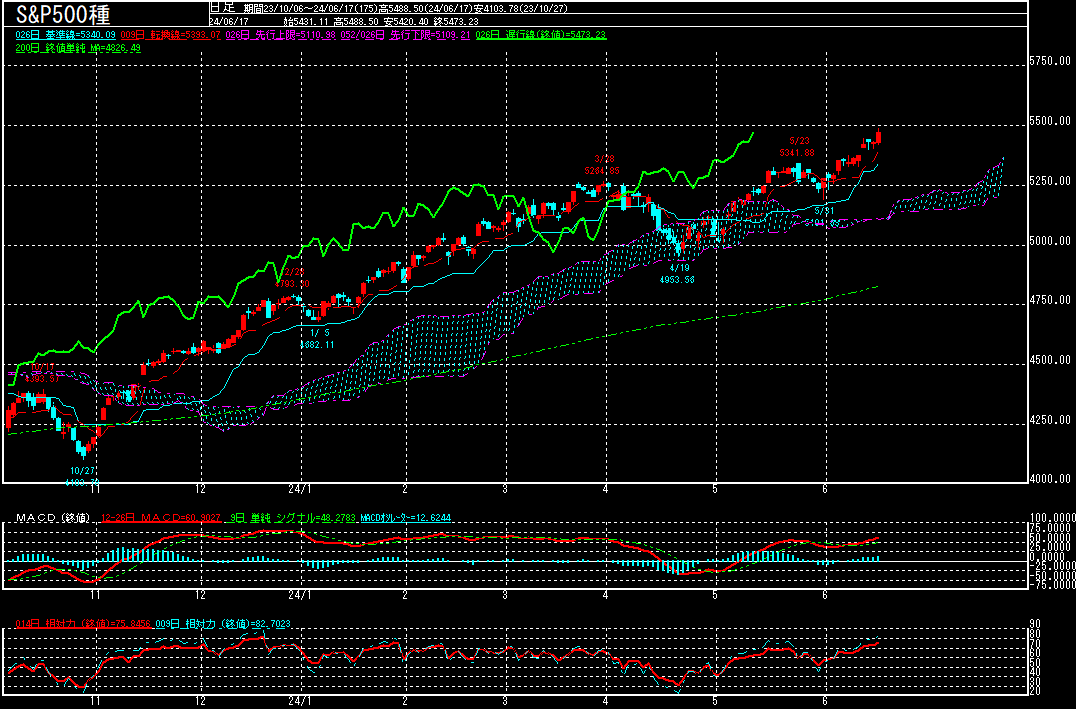Screen dimensions: 1076x709
Task: Click month label 4 under the MACD panel
Action: (x=605, y=595)
